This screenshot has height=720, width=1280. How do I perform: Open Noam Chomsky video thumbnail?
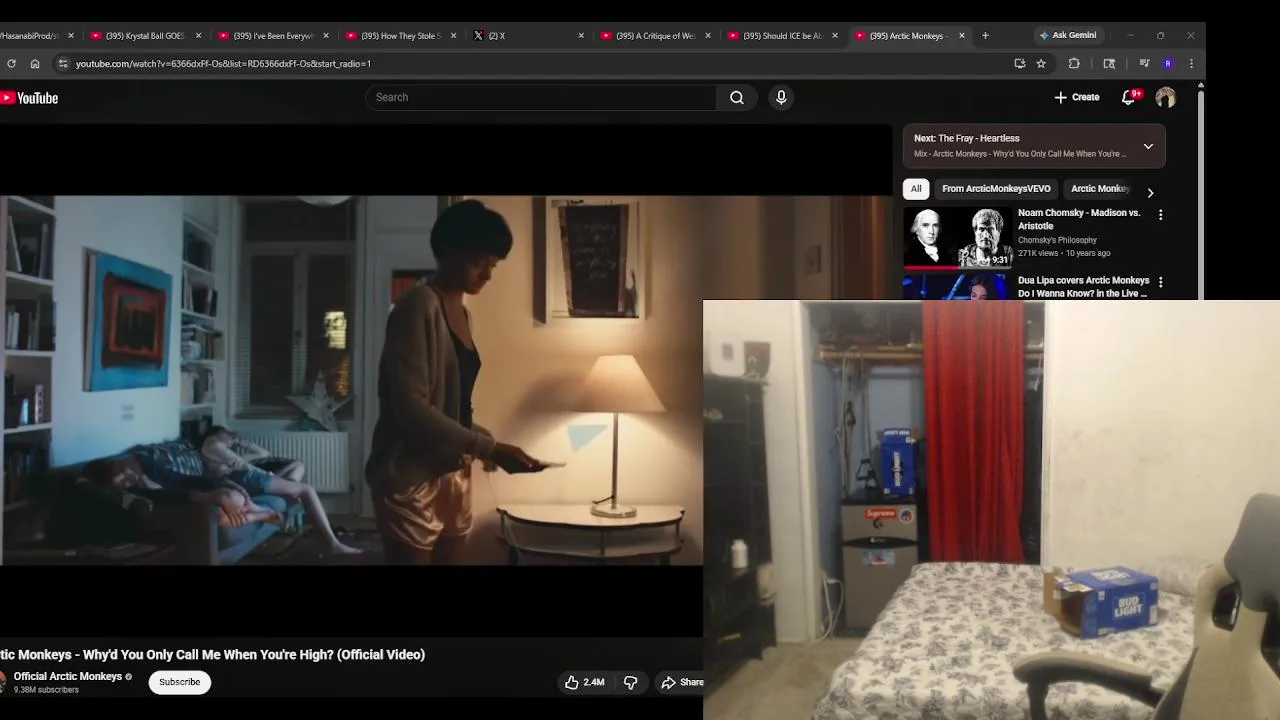click(x=957, y=238)
